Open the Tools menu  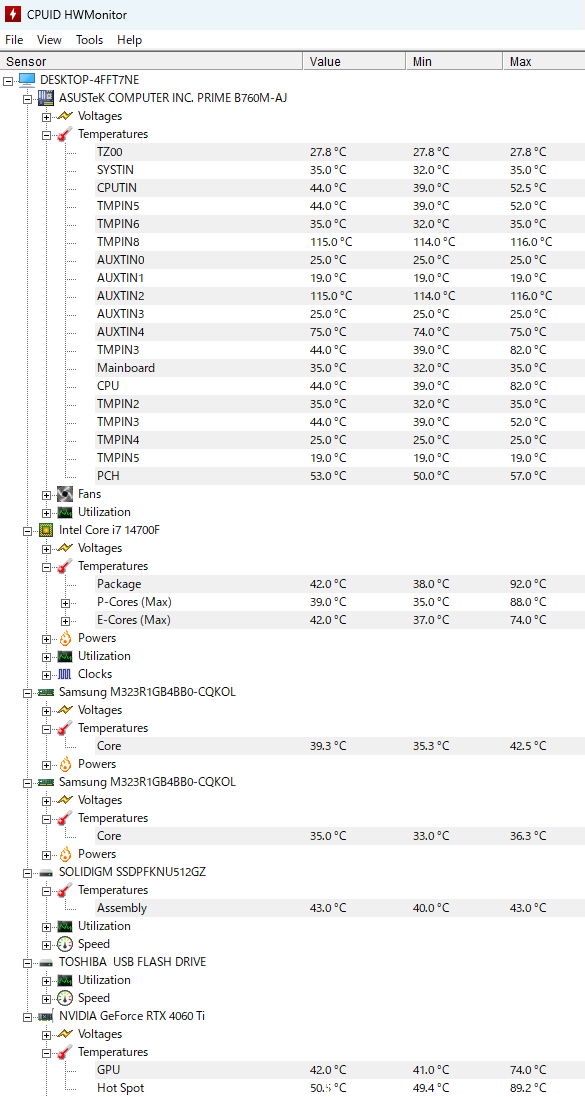90,40
